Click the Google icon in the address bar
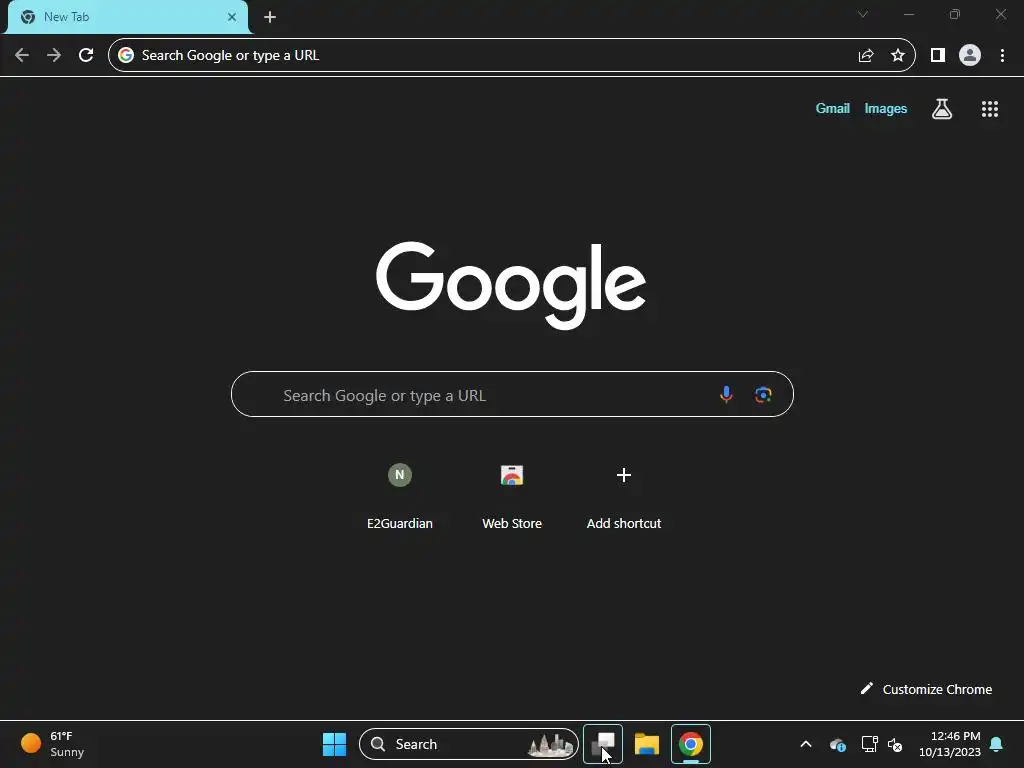Screen dimensions: 1024x768 [x=126, y=56]
